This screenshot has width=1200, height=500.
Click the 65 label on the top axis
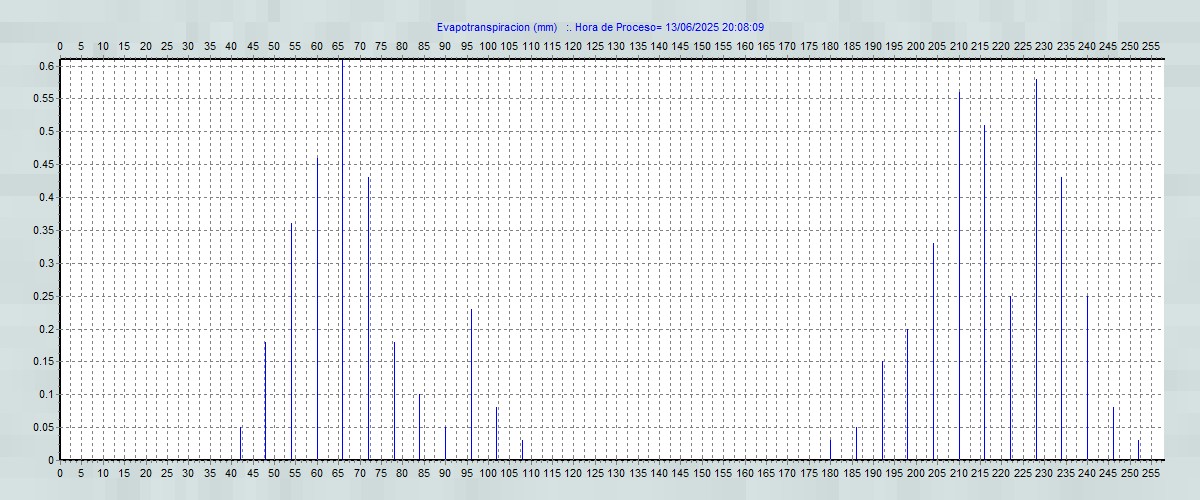coord(338,47)
